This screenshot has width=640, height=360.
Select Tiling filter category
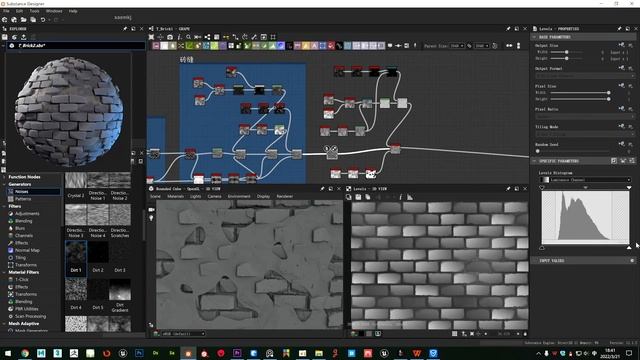(20, 258)
